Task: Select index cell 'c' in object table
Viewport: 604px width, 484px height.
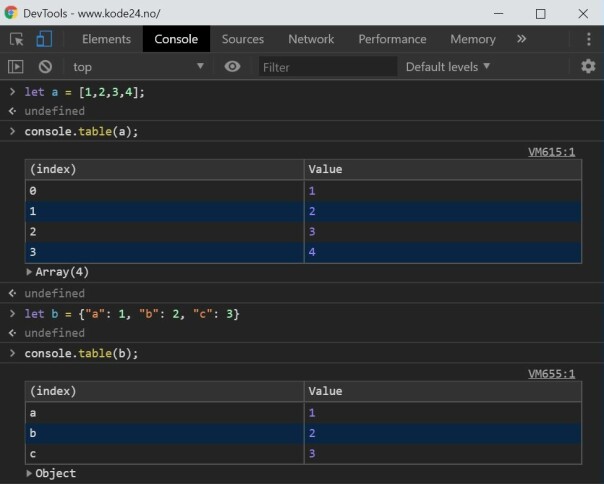Action: point(164,454)
